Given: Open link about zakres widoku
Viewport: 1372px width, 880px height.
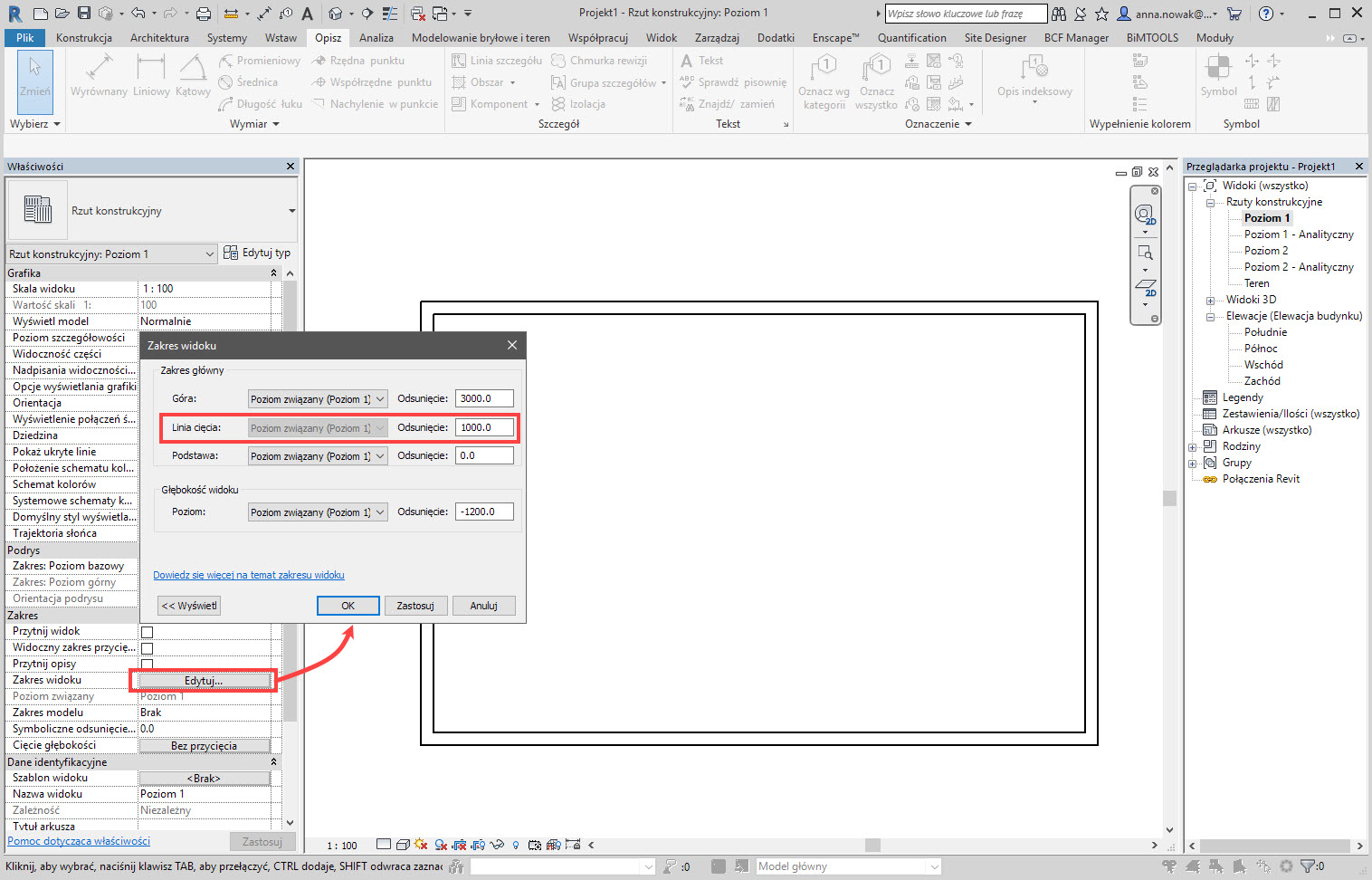Looking at the screenshot, I should (249, 575).
